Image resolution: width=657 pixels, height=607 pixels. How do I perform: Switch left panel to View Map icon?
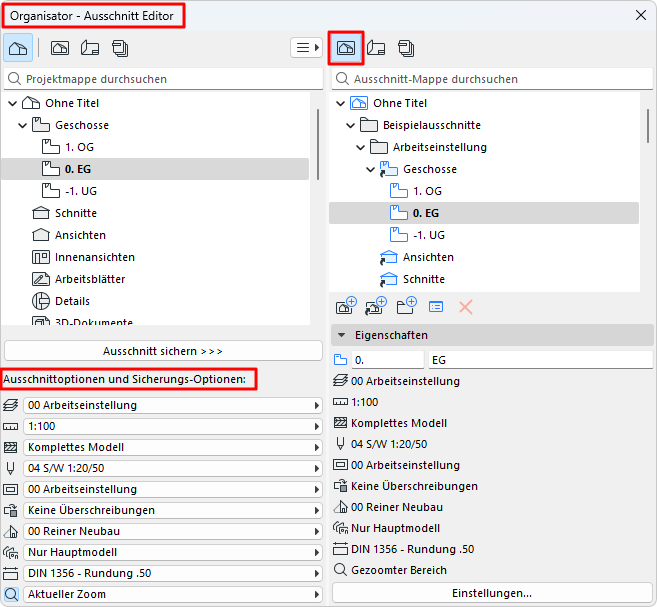[60, 48]
